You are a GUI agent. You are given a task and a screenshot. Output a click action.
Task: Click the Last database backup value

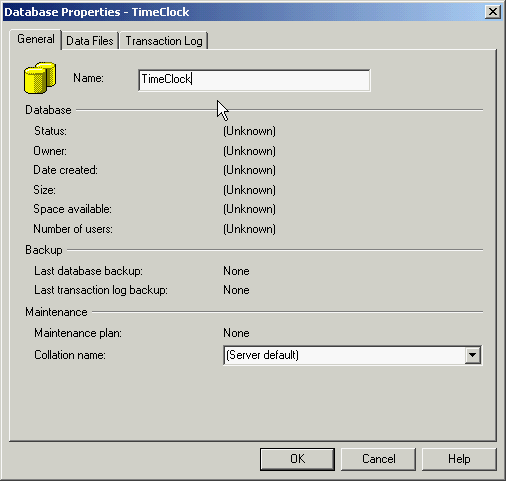(236, 271)
